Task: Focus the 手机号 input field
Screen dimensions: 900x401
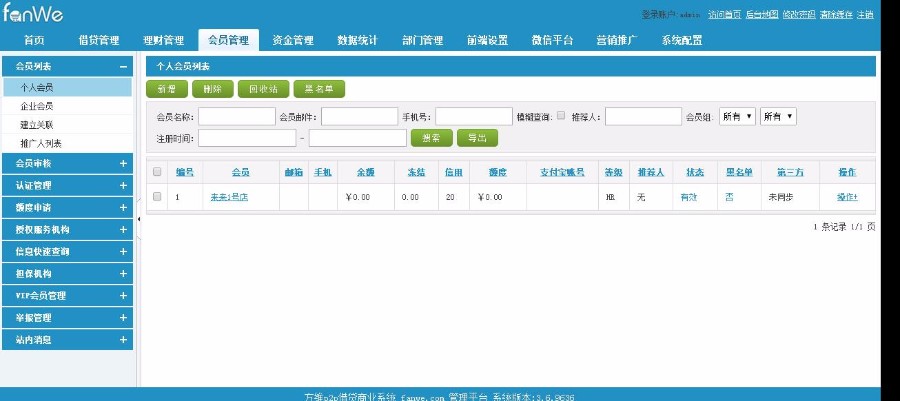Action: pyautogui.click(x=474, y=116)
